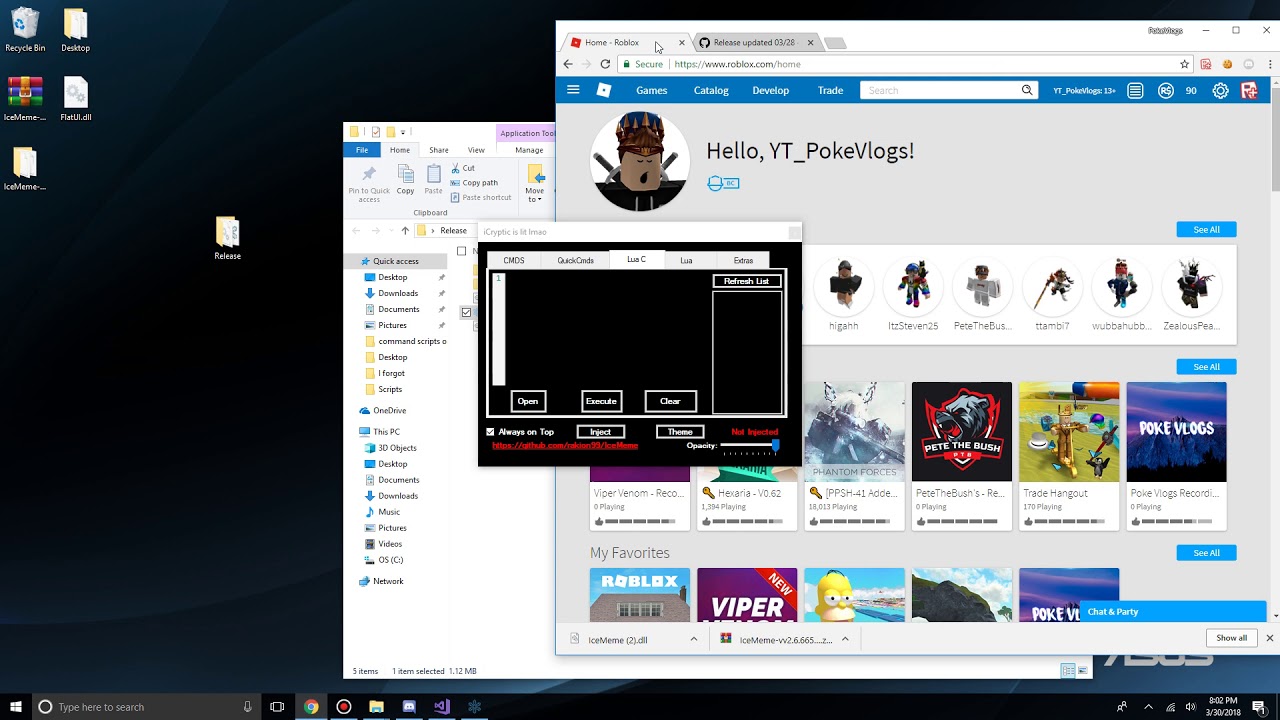Open Roblox settings gear icon

(x=1220, y=90)
